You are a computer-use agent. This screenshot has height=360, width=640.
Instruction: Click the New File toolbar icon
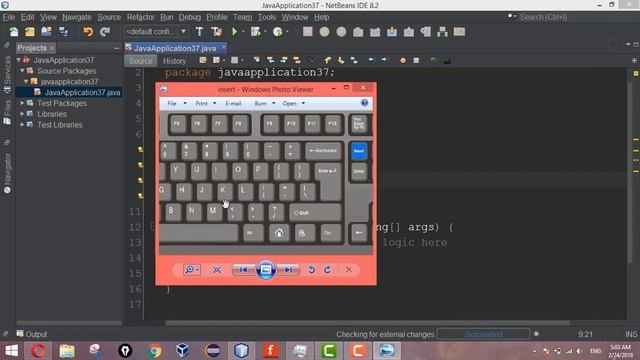point(13,32)
